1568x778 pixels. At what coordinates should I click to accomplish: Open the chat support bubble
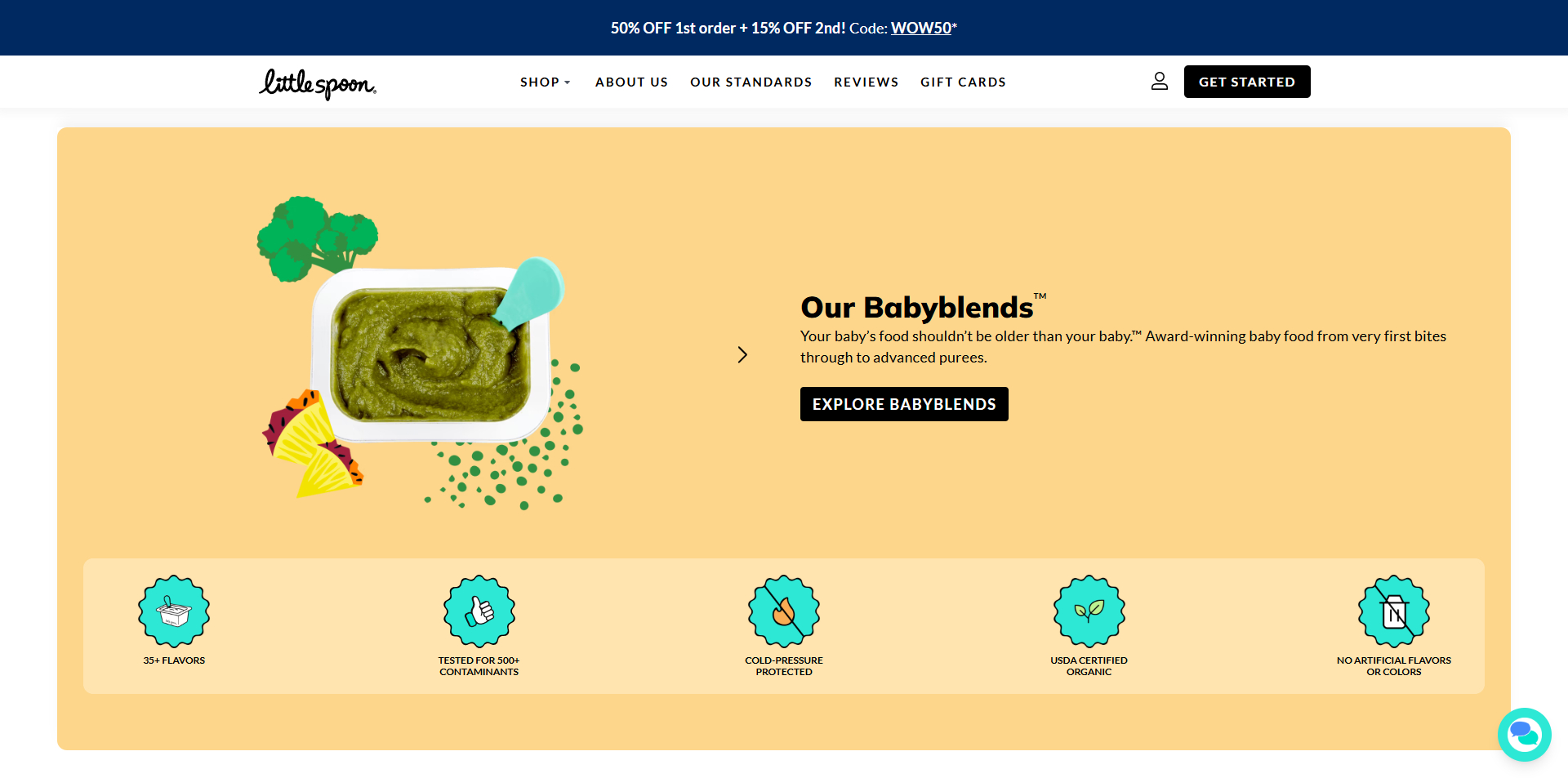[x=1523, y=734]
